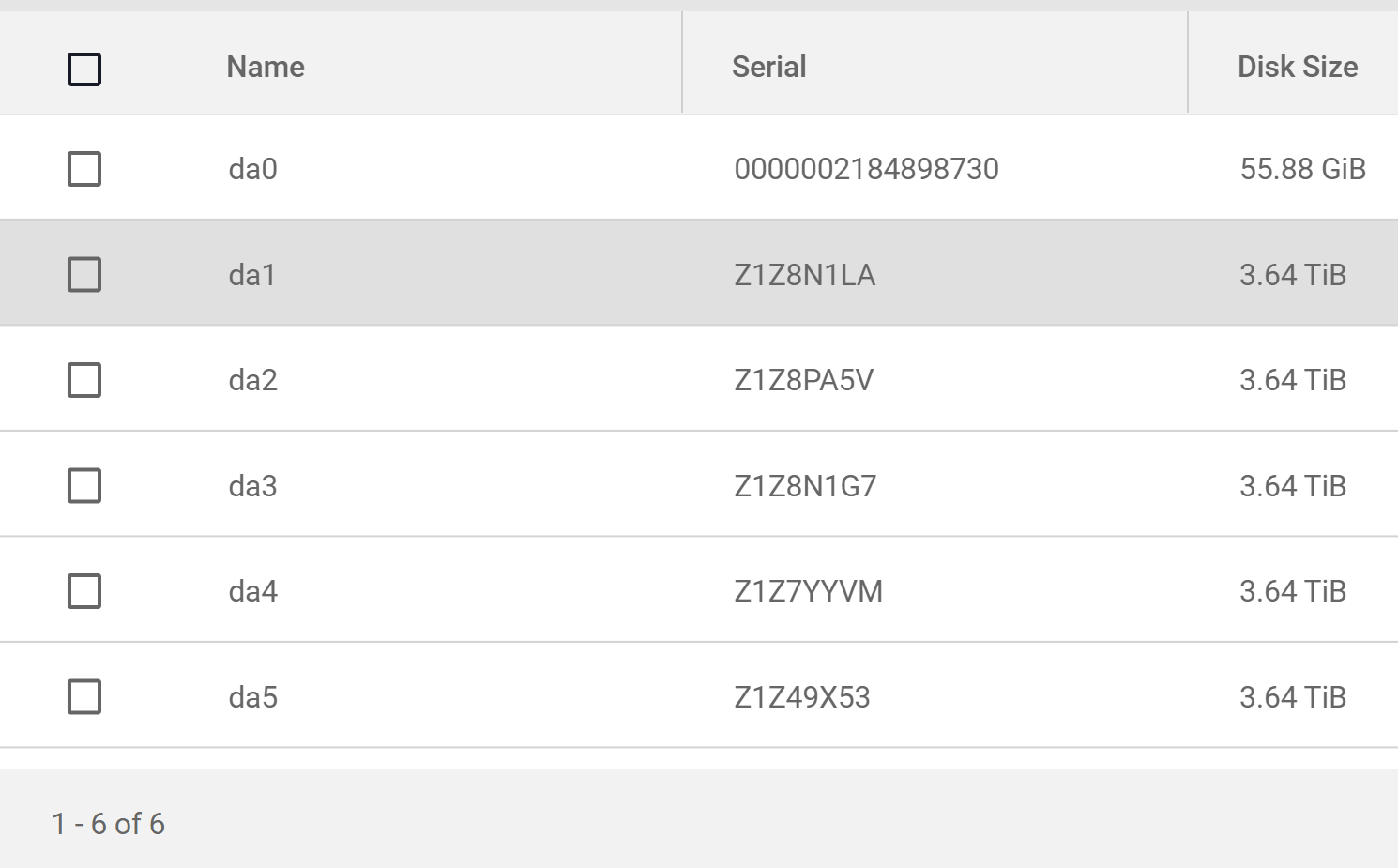Click the da2 disk name
This screenshot has height=868, width=1398.
pyautogui.click(x=252, y=380)
